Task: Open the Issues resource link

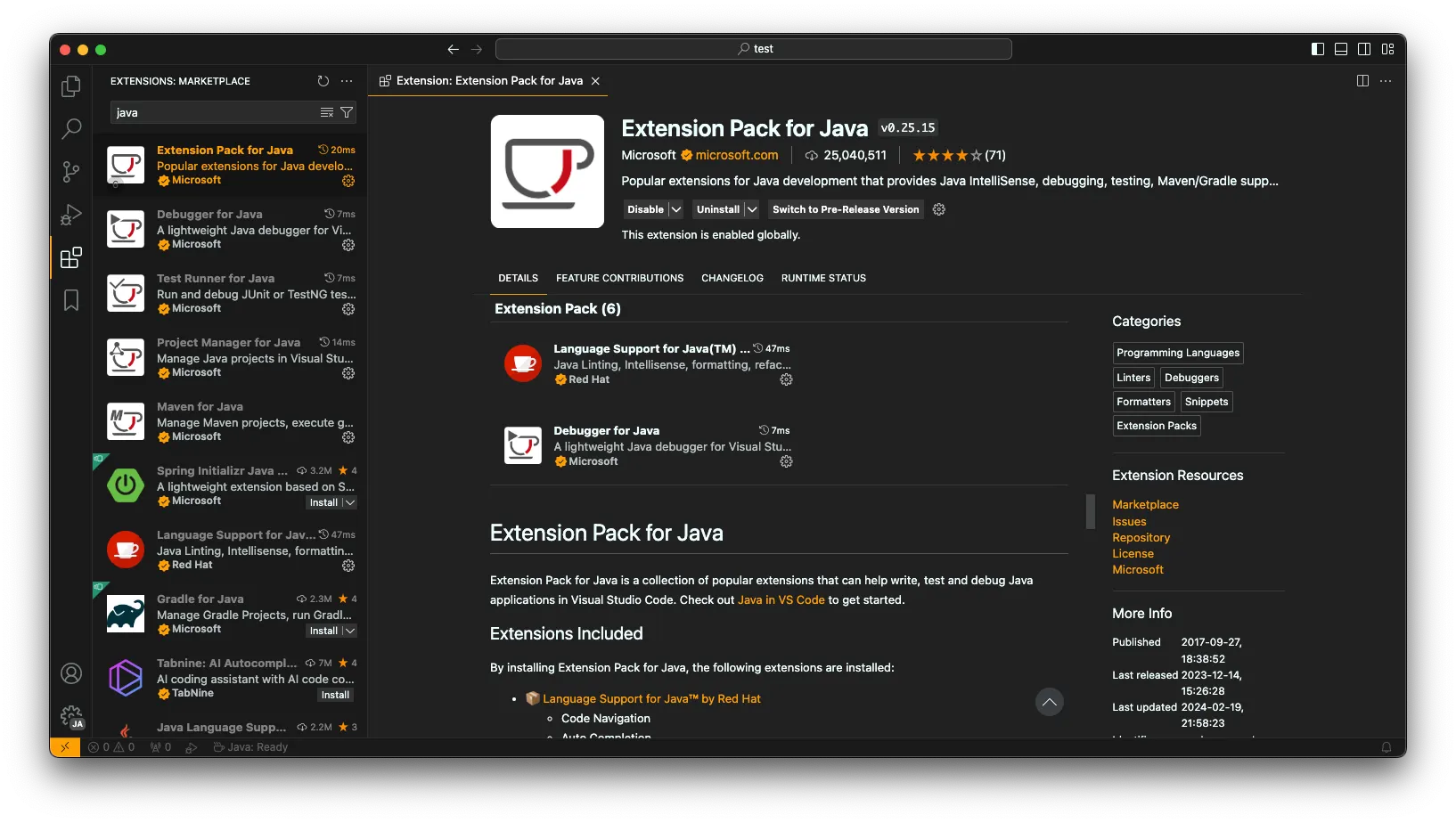Action: coord(1129,522)
